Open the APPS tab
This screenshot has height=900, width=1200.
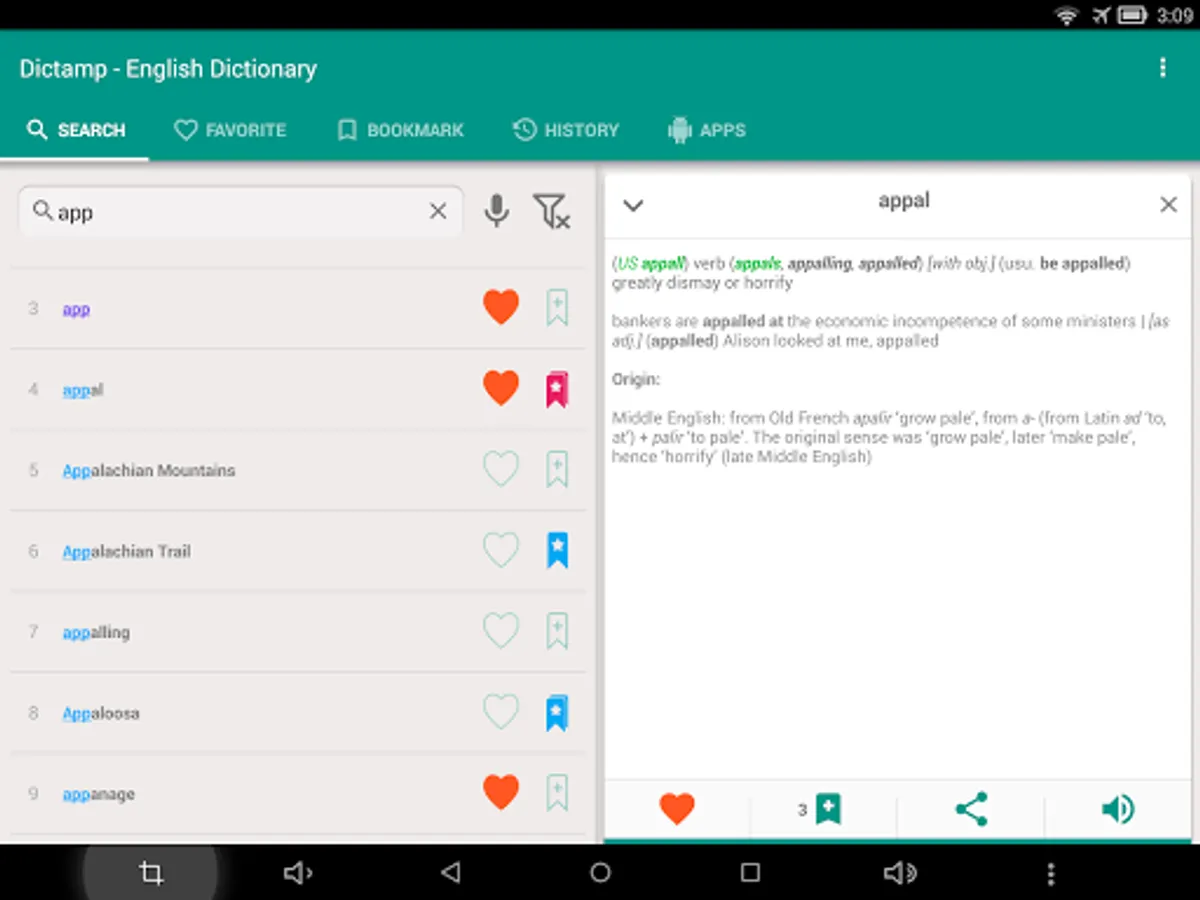707,130
